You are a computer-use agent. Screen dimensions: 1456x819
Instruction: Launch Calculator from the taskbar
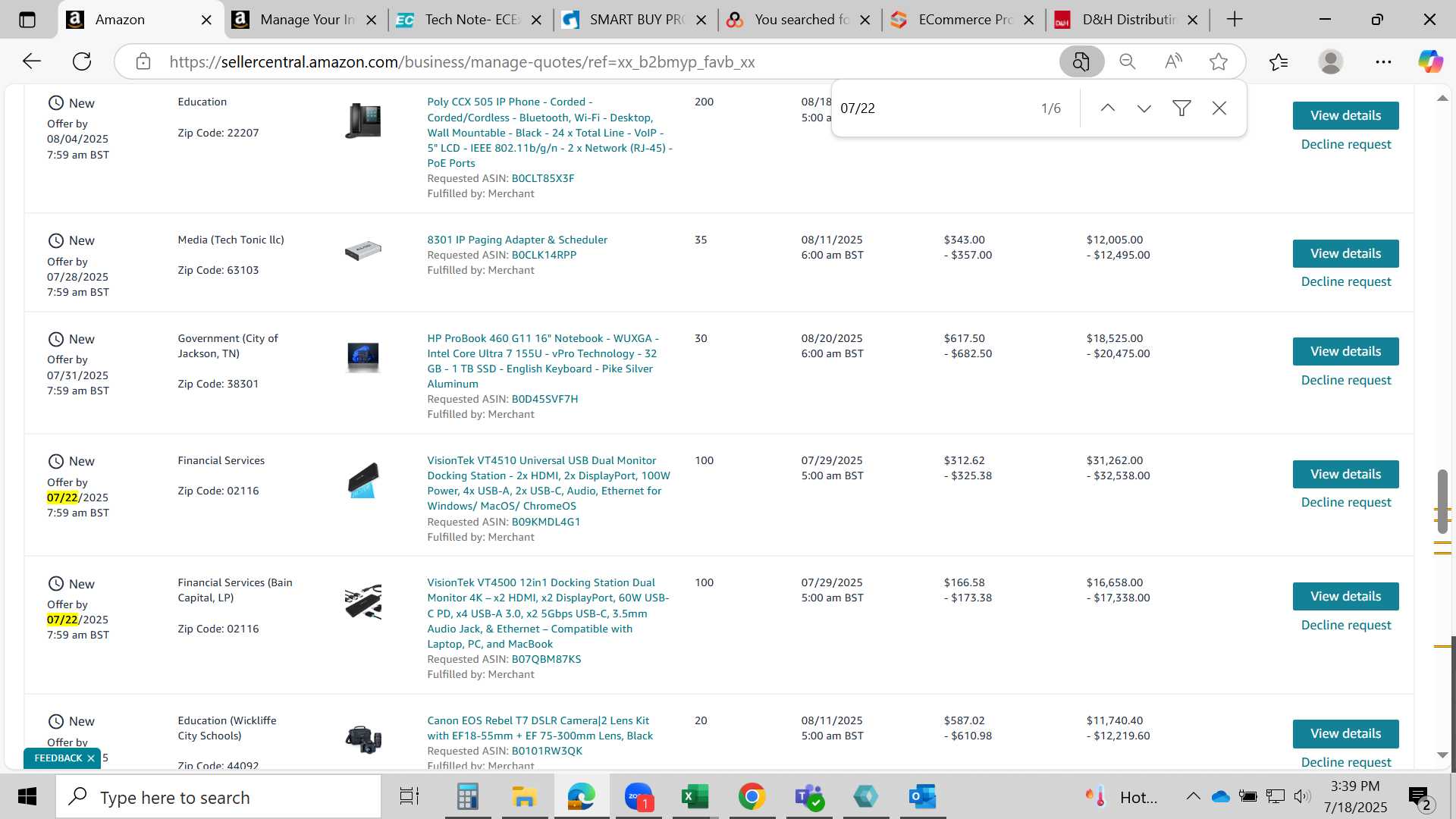point(467,797)
